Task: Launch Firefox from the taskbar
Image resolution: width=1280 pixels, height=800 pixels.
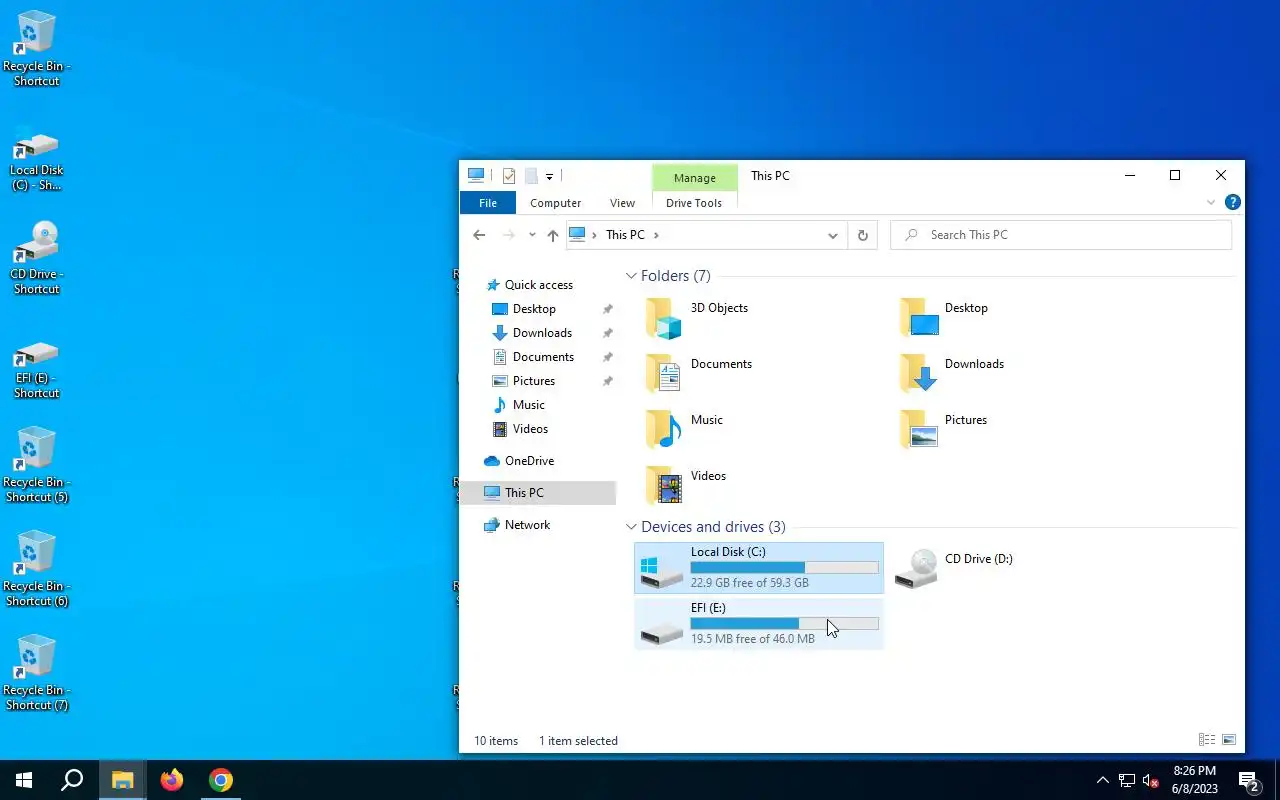Action: pyautogui.click(x=172, y=780)
